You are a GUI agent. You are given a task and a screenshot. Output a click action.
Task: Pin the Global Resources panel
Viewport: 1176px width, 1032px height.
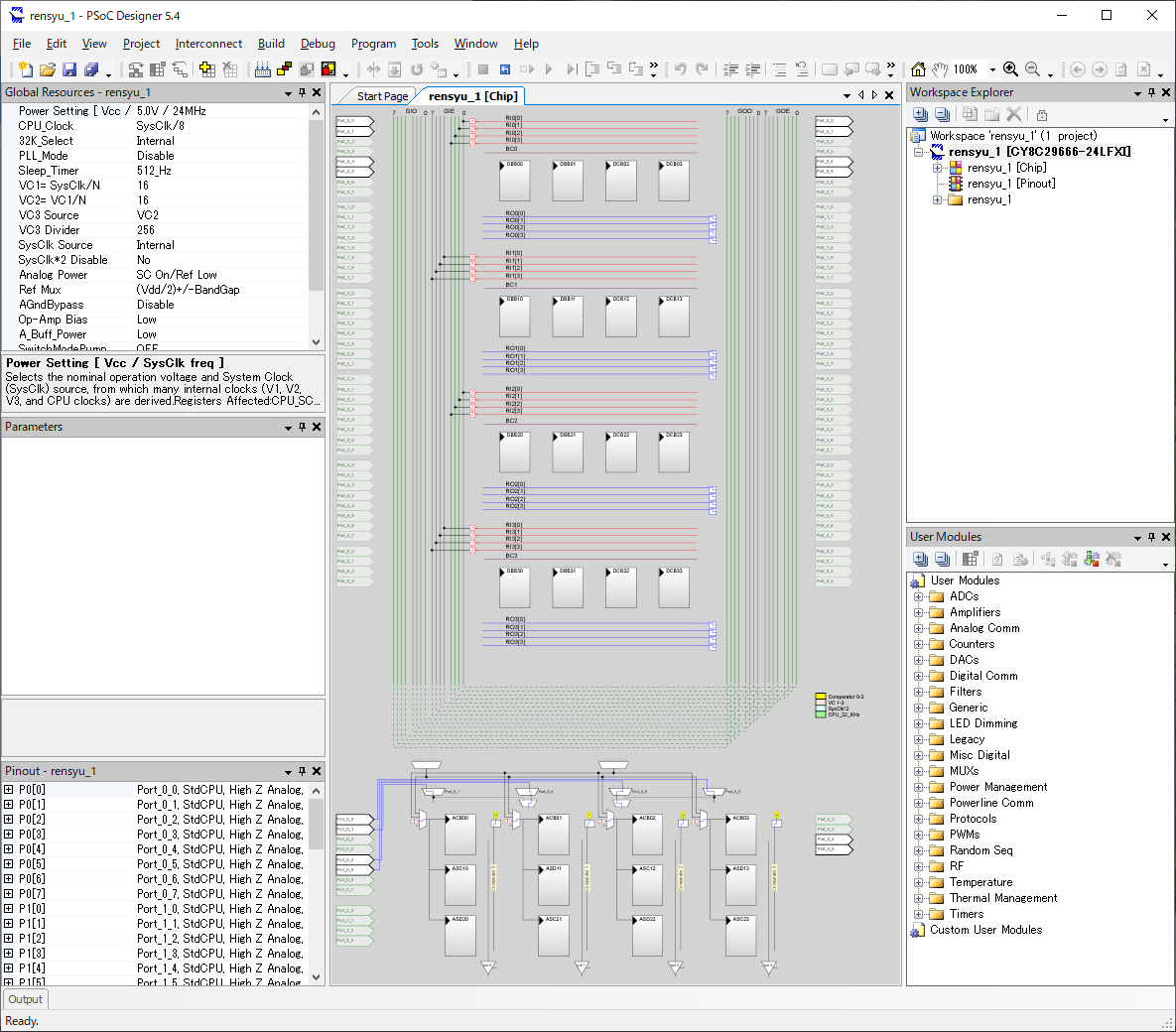pyautogui.click(x=303, y=92)
